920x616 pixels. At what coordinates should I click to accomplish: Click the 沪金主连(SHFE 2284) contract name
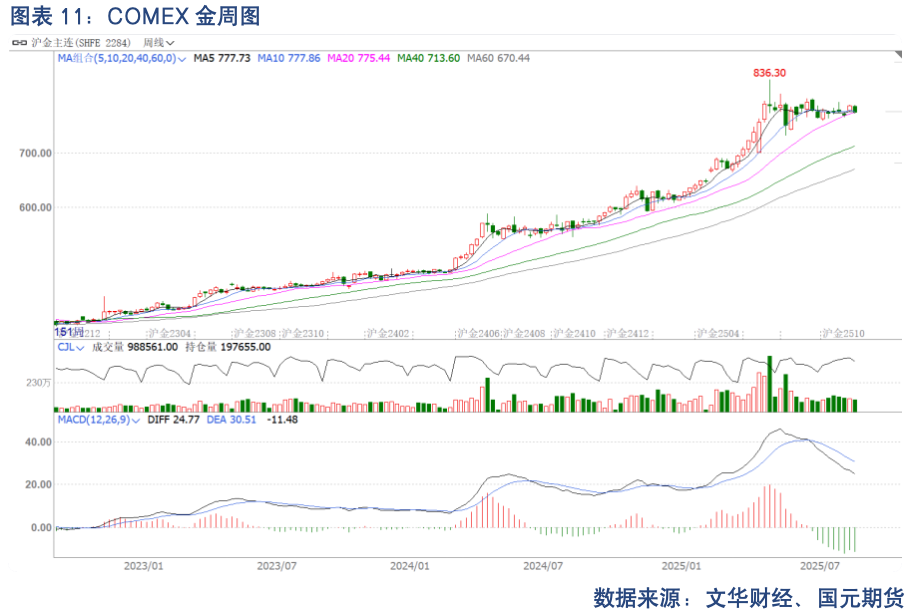[x=82, y=43]
